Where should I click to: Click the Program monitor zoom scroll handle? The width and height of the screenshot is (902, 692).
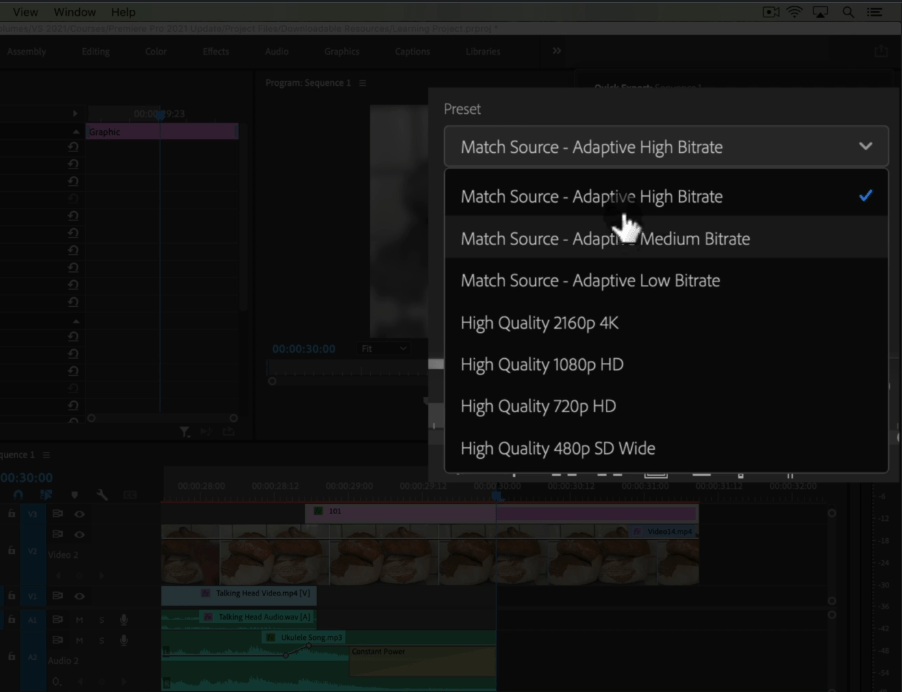tap(272, 381)
